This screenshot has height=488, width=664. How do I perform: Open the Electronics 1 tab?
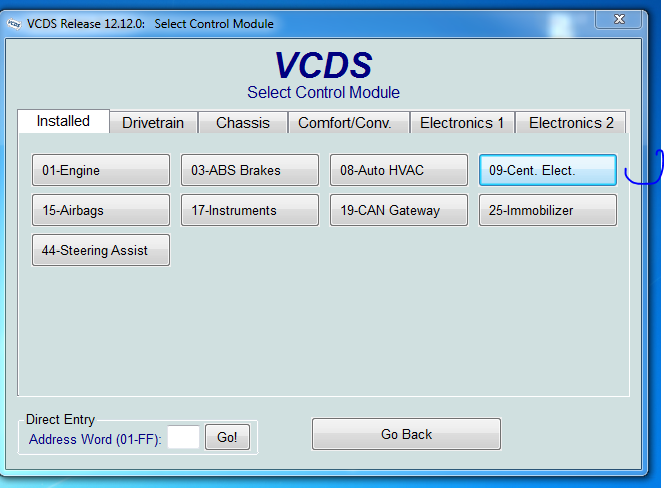click(462, 123)
